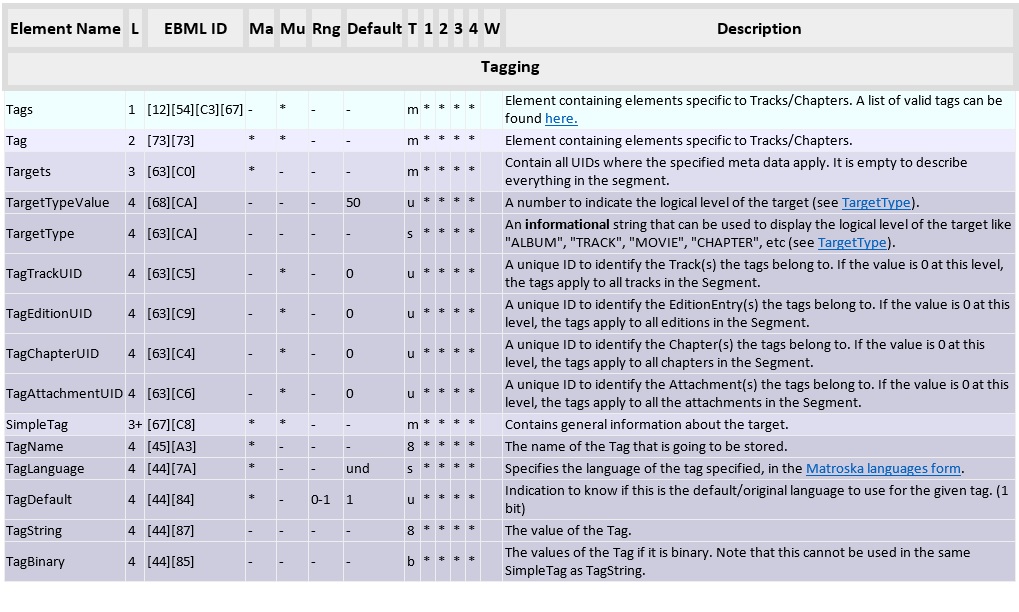Select the 'Ma' column header

261,29
